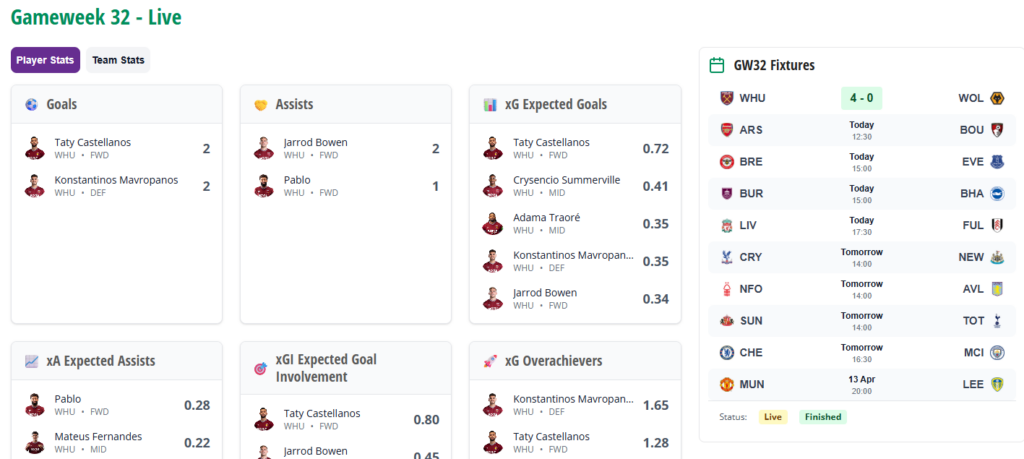1024x459 pixels.
Task: Click the soccer ball Goals icon
Action: [32, 104]
